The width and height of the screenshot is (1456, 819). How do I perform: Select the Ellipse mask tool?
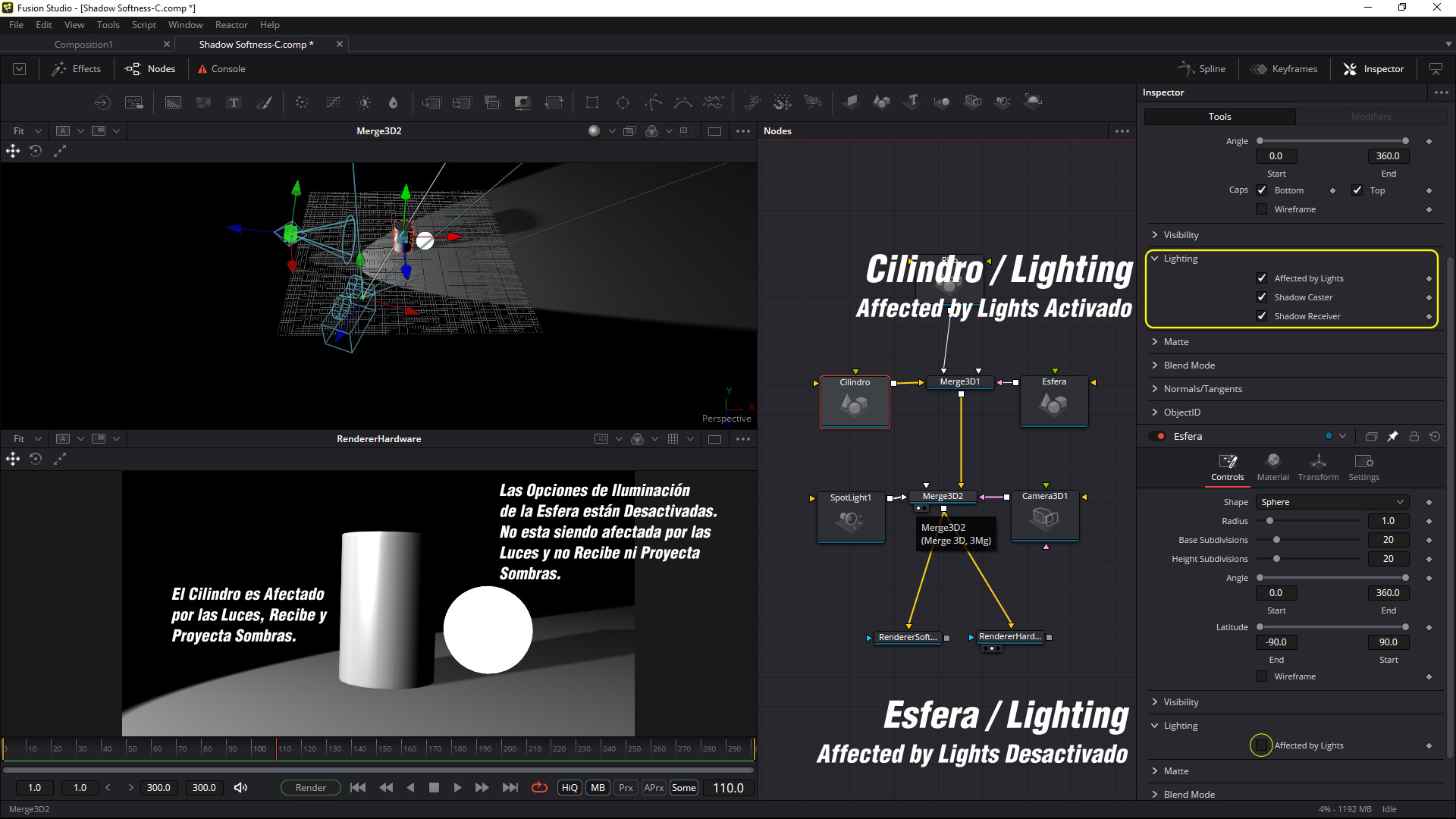click(623, 102)
